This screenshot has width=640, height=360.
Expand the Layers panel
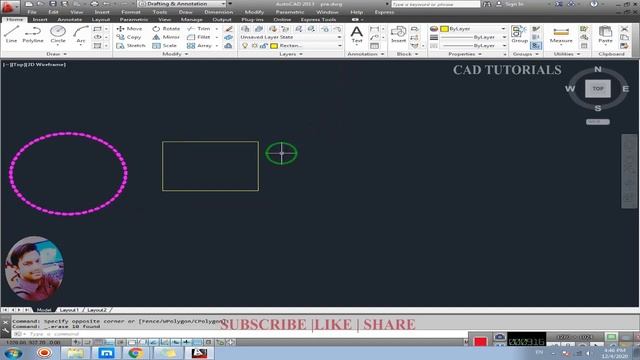[x=291, y=54]
